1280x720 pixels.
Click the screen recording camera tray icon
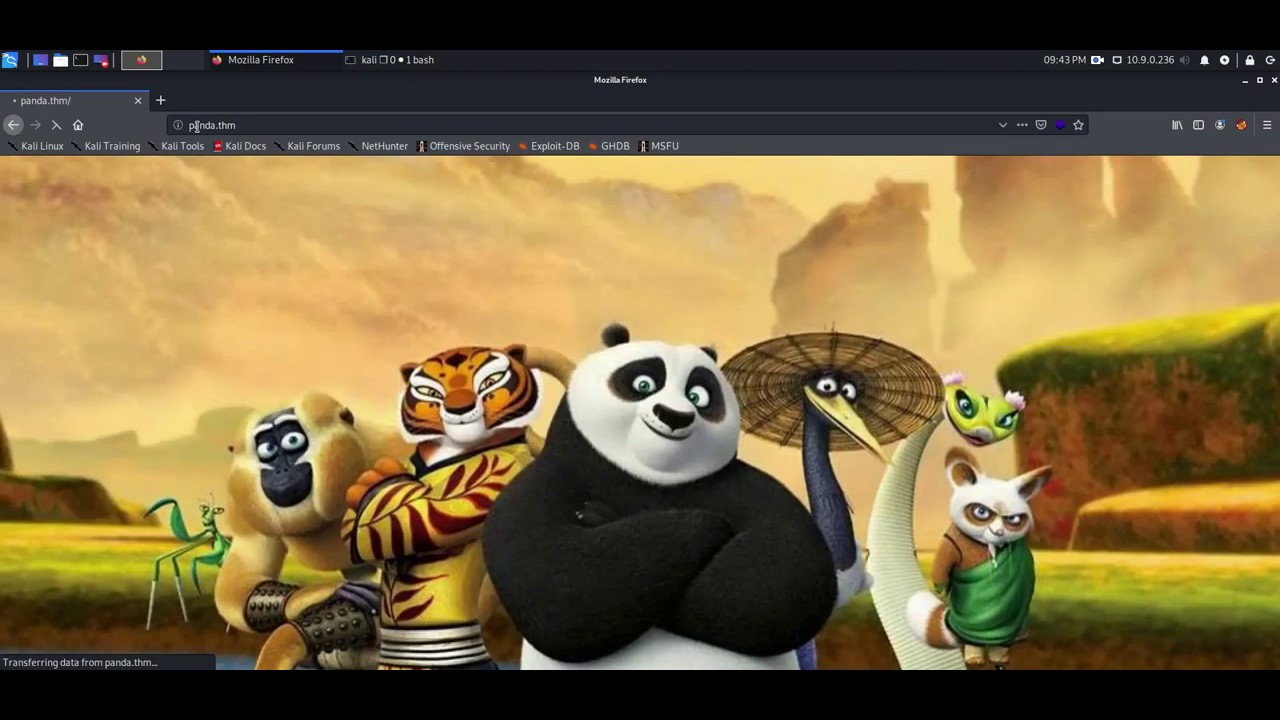click(x=1097, y=60)
